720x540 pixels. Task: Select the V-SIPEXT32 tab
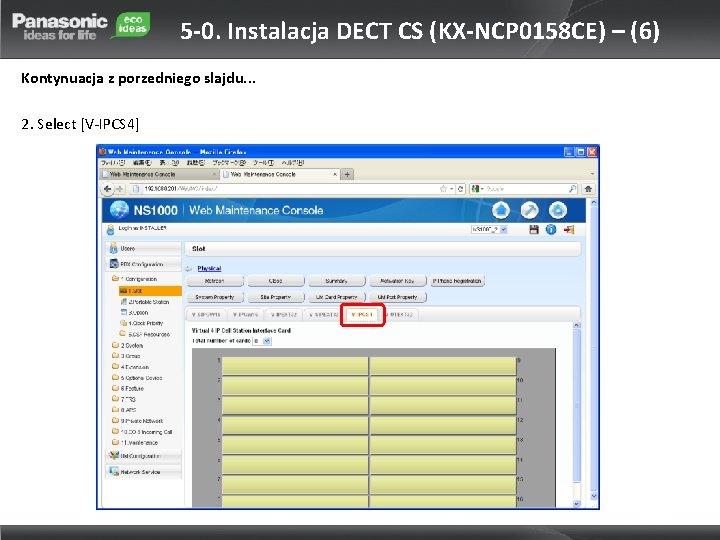pos(324,315)
